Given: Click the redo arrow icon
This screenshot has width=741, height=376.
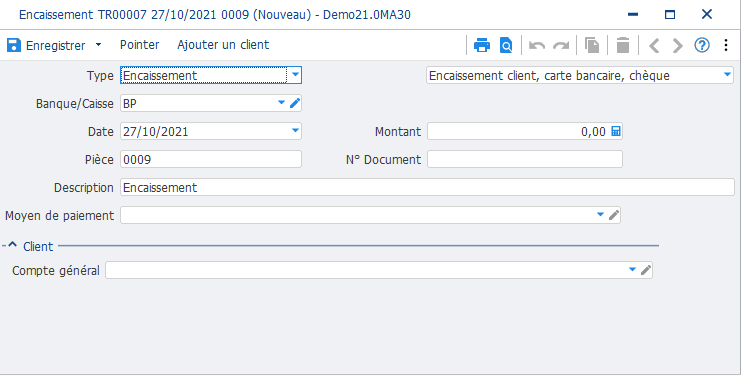Looking at the screenshot, I should click(561, 46).
